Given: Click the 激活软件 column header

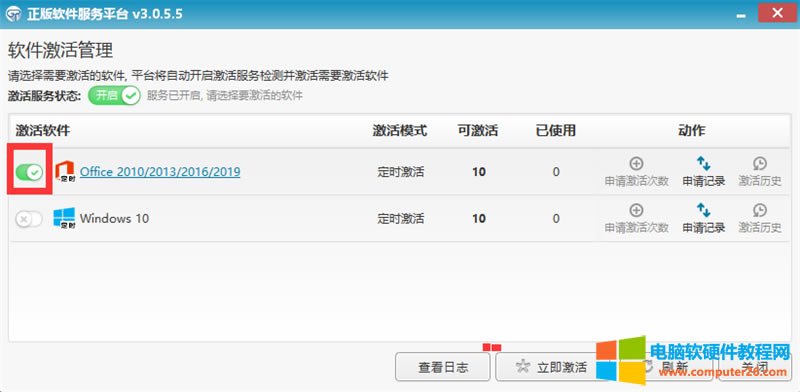Looking at the screenshot, I should click(42, 131).
